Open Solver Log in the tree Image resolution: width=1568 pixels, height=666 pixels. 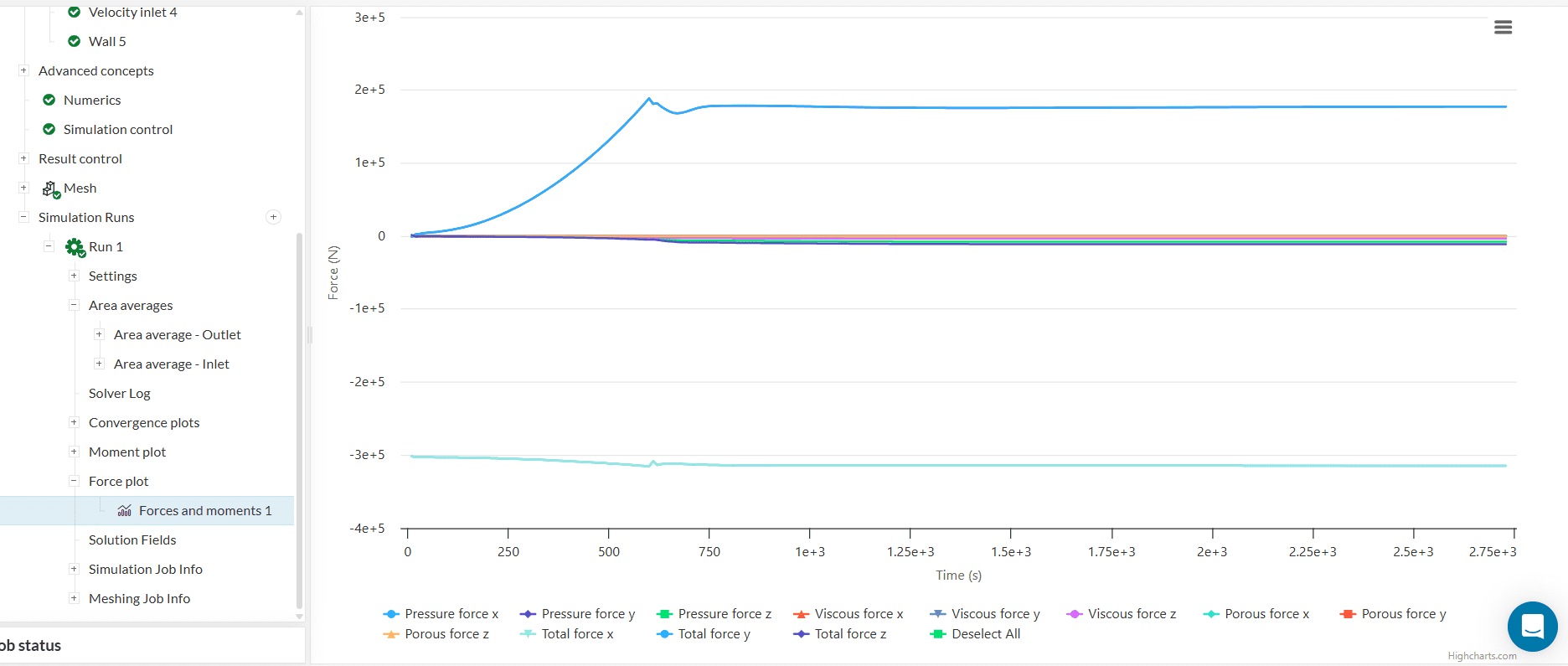pos(119,394)
